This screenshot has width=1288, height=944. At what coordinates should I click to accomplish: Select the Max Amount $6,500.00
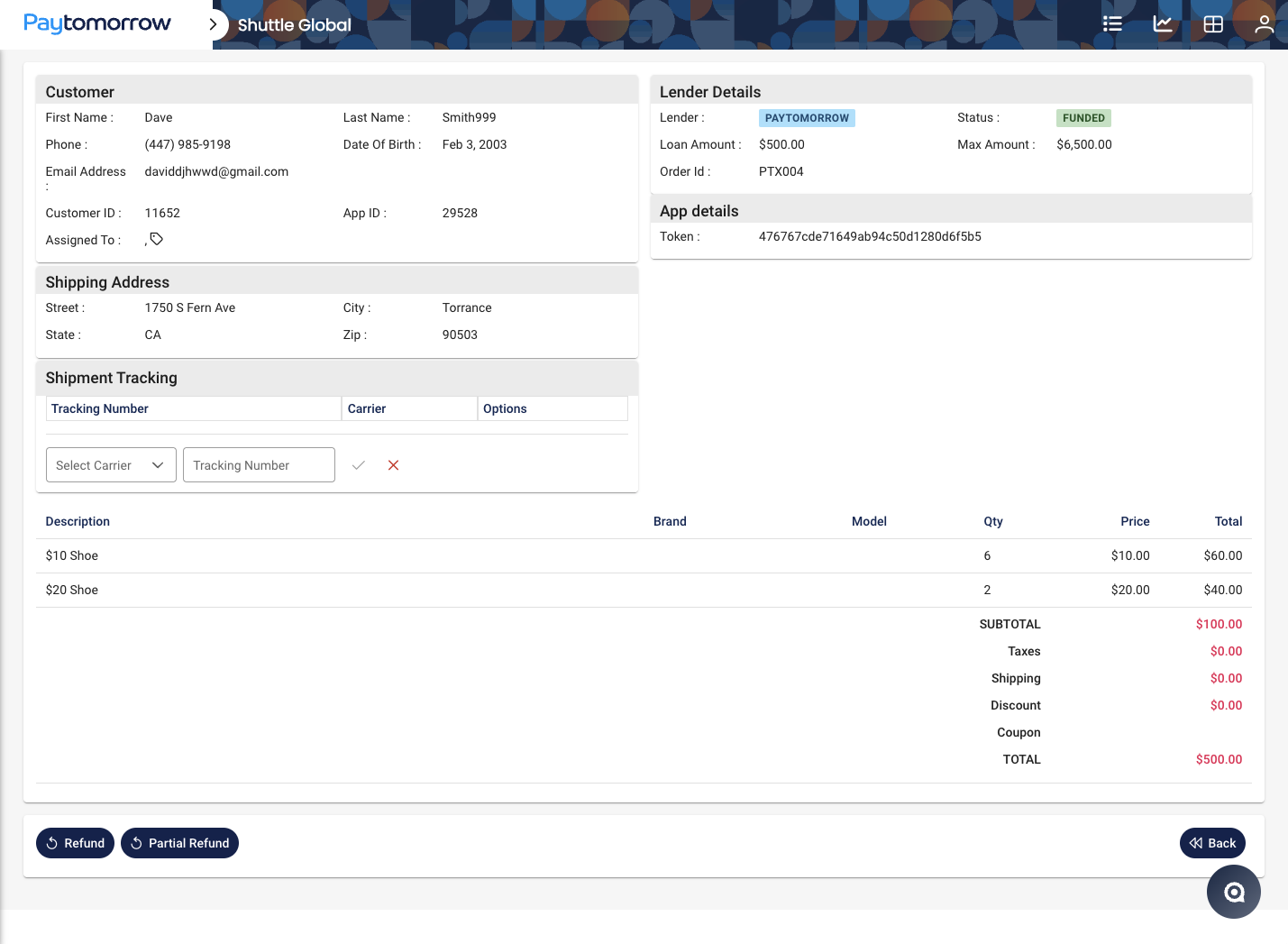coord(1084,144)
